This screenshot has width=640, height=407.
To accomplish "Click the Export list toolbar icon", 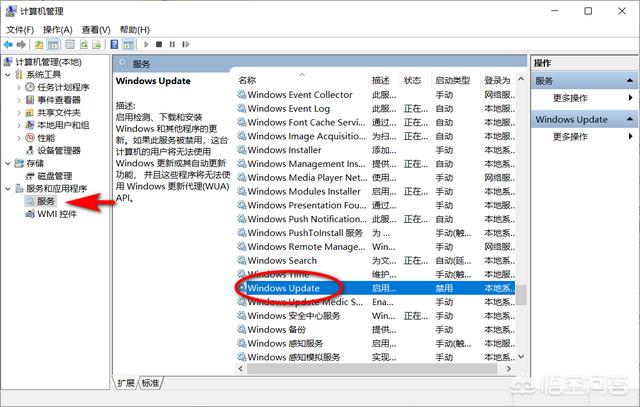I will [97, 44].
